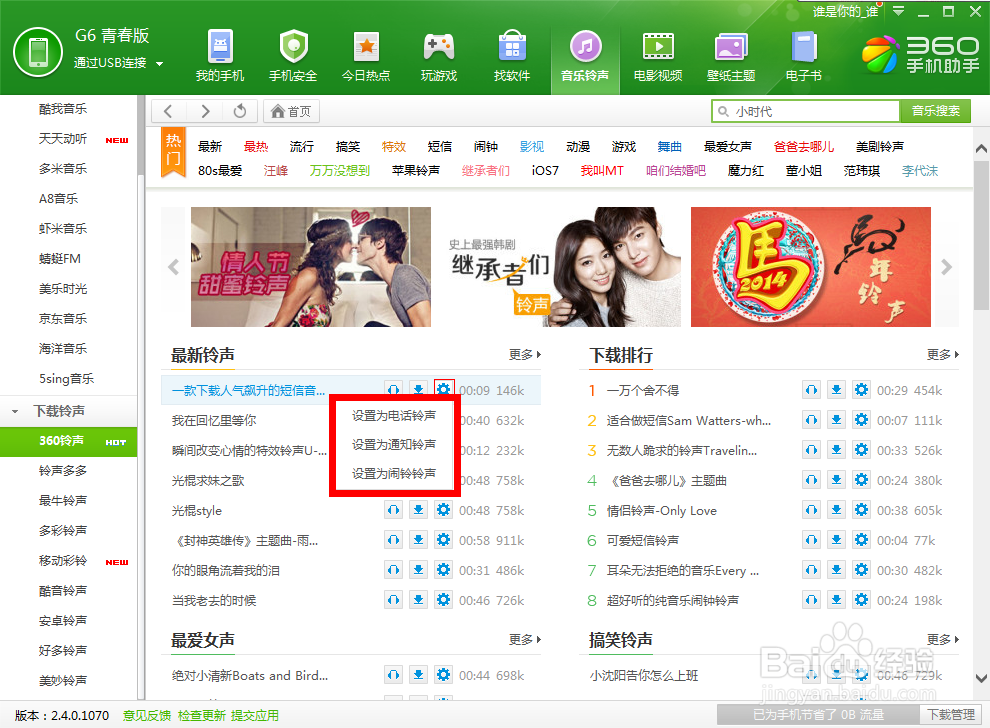Show more 搞笑铃声 via 更多
The image size is (990, 728).
coord(943,640)
